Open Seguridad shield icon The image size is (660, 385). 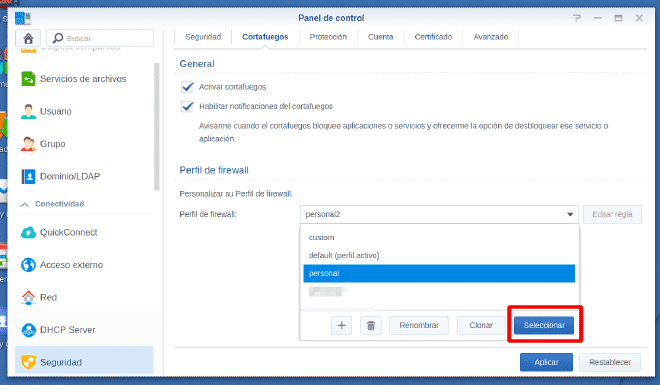coord(28,362)
